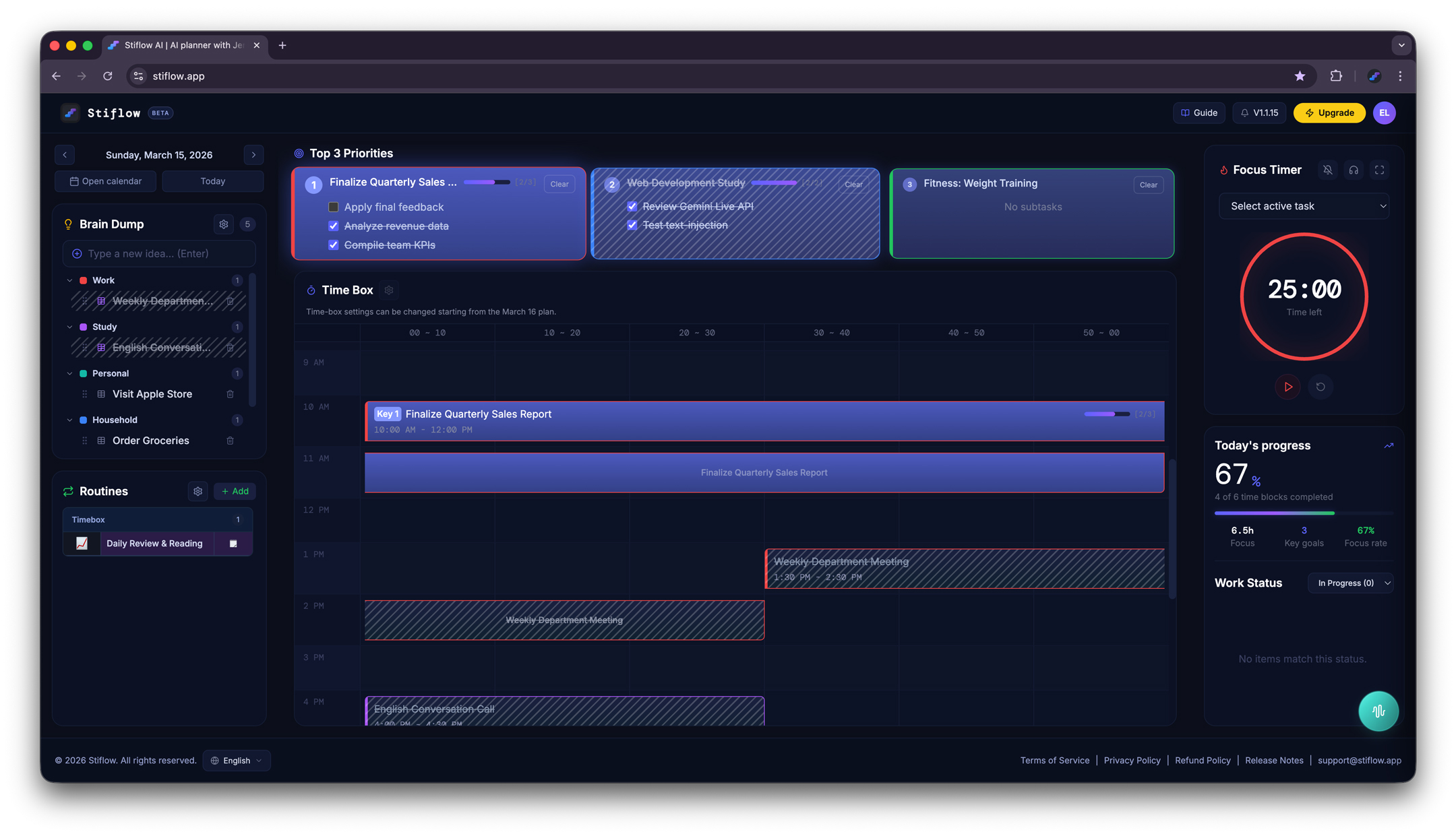Open the headphones sound option in Focus Timer
This screenshot has height=832, width=1456.
point(1354,170)
